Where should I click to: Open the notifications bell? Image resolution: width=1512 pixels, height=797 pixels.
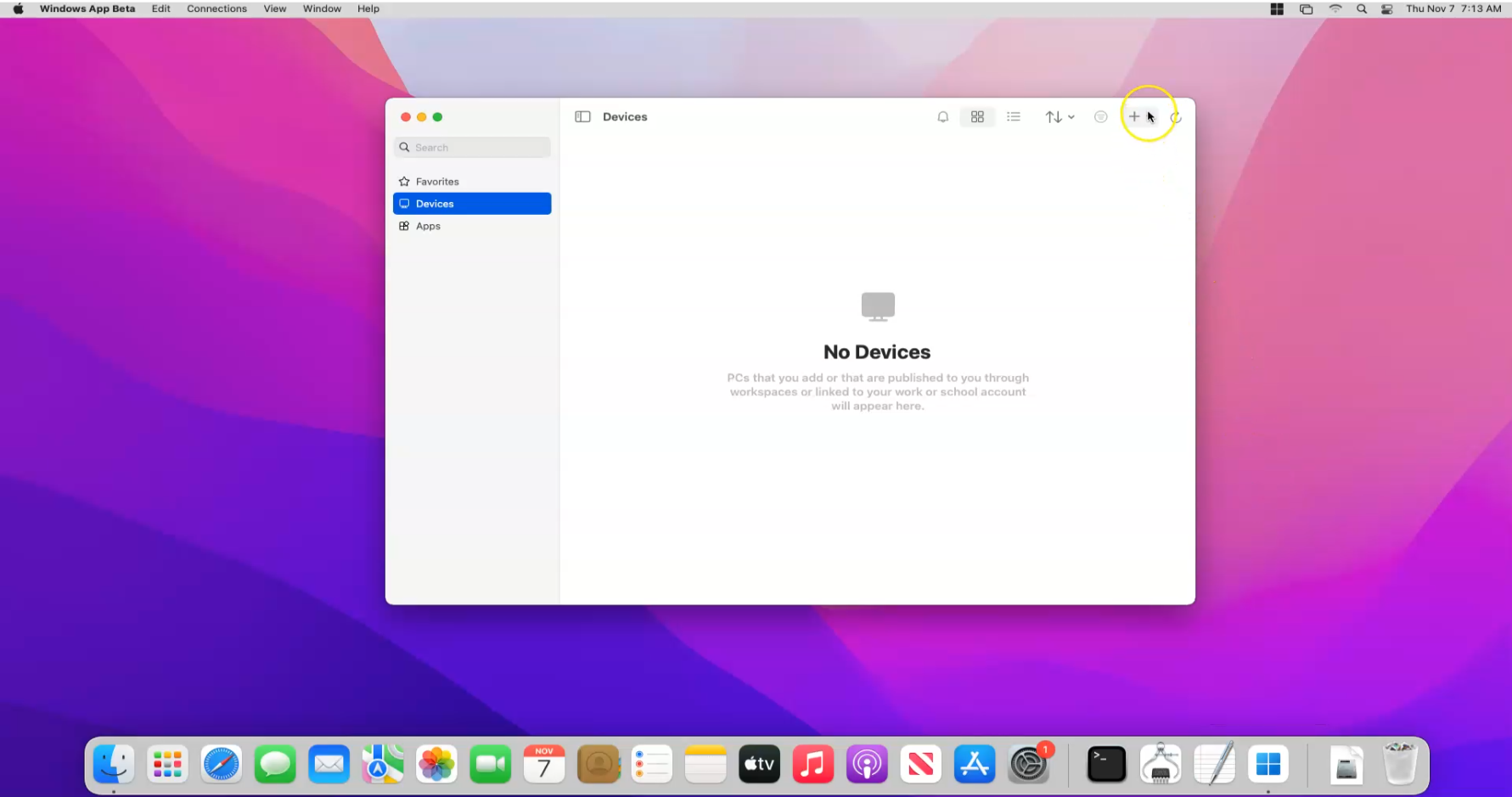click(x=942, y=117)
